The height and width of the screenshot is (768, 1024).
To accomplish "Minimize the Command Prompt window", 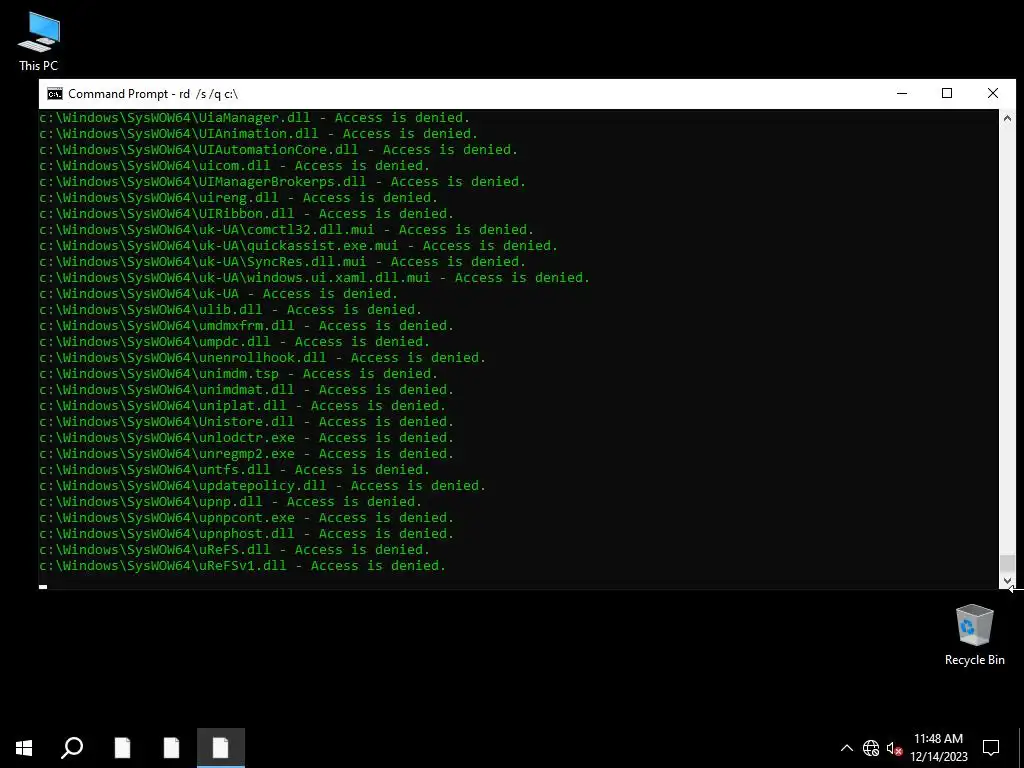I will [902, 93].
